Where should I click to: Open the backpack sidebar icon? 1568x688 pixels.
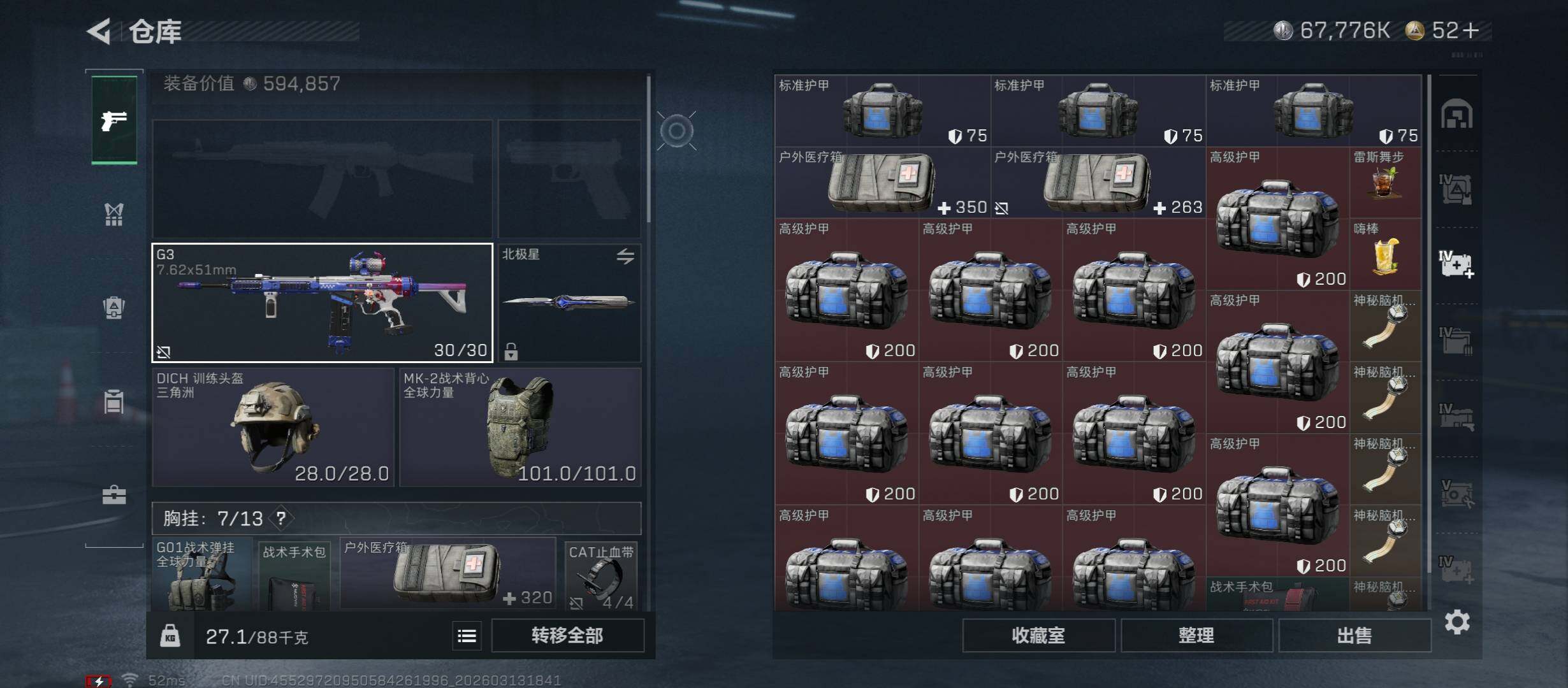[114, 308]
